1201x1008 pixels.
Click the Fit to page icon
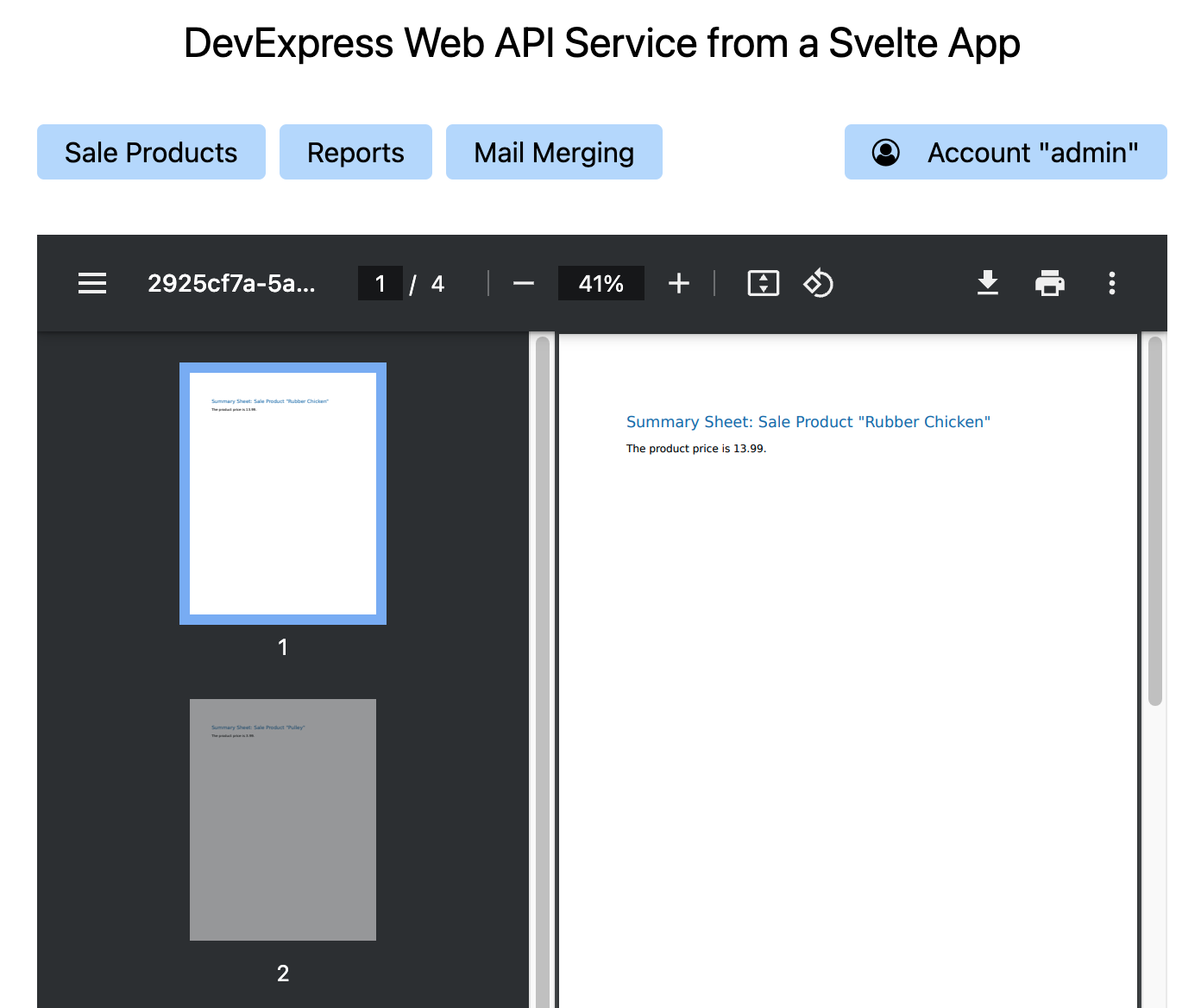pyautogui.click(x=764, y=283)
